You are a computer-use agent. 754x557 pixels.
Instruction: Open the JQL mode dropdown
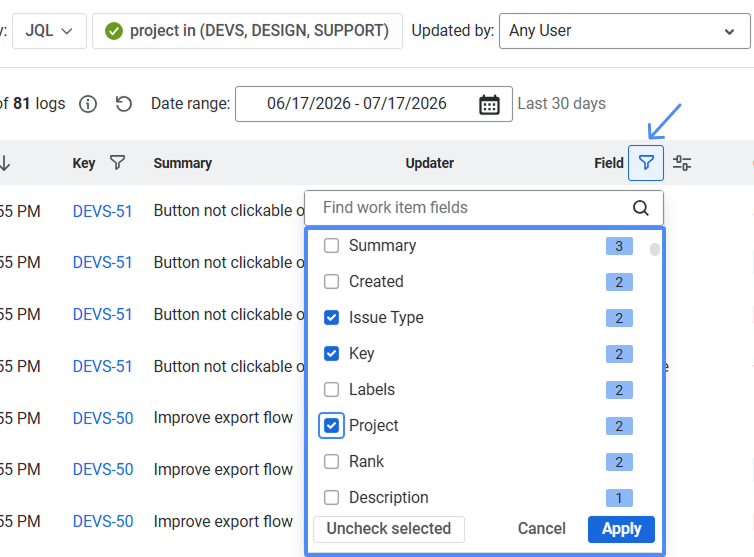[x=49, y=31]
